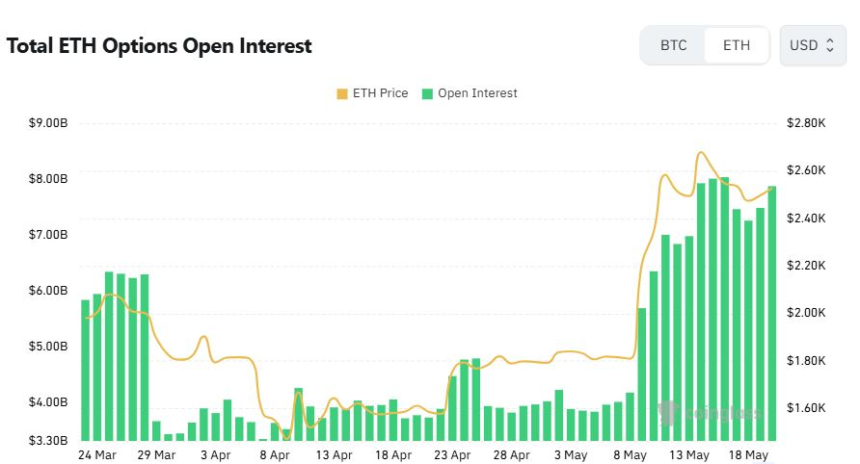This screenshot has width=860, height=464.
Task: Select the last green bar after 18 May
Action: pos(772,313)
